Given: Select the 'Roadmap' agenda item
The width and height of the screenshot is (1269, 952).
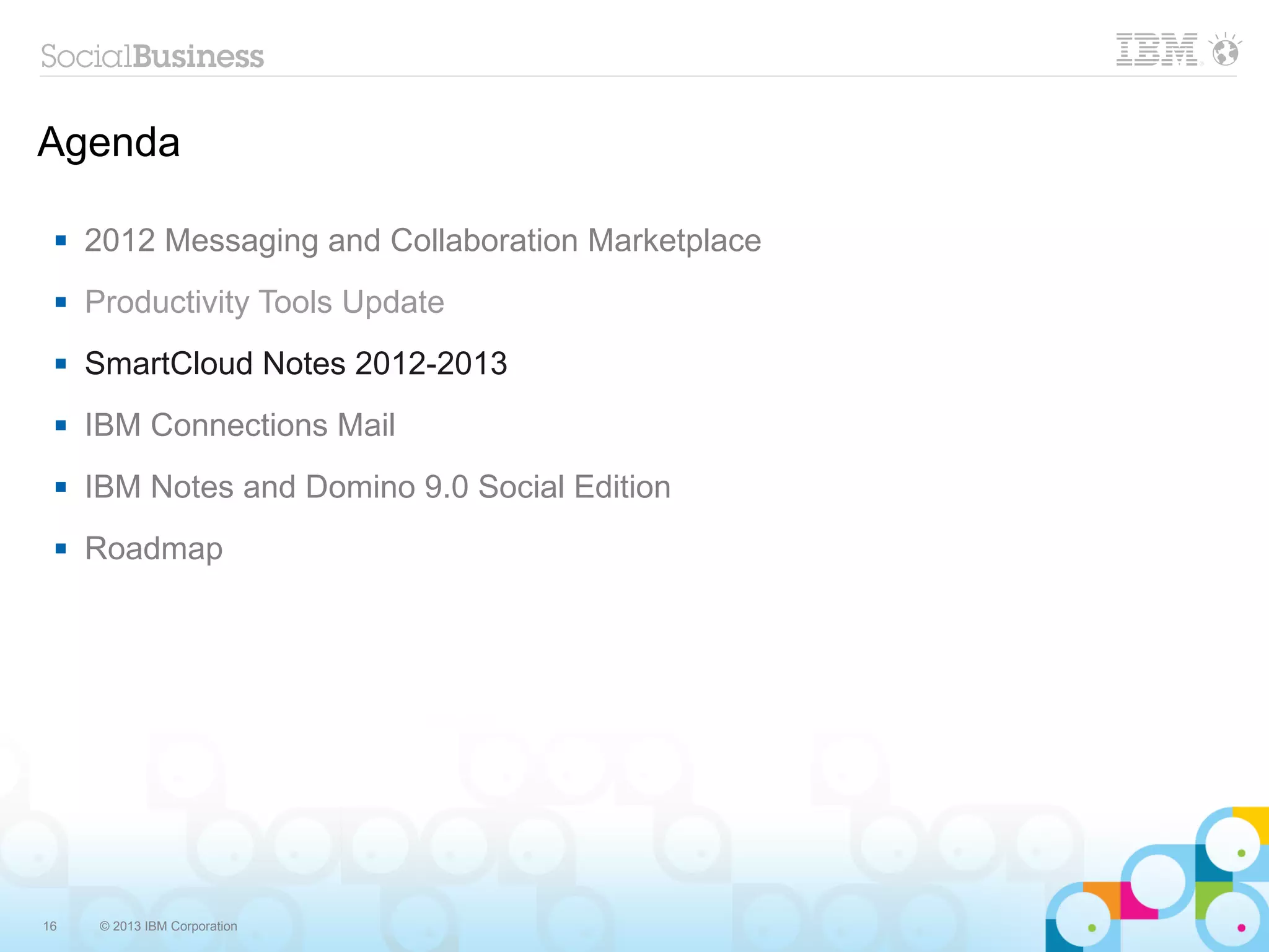Looking at the screenshot, I should pyautogui.click(x=154, y=549).
